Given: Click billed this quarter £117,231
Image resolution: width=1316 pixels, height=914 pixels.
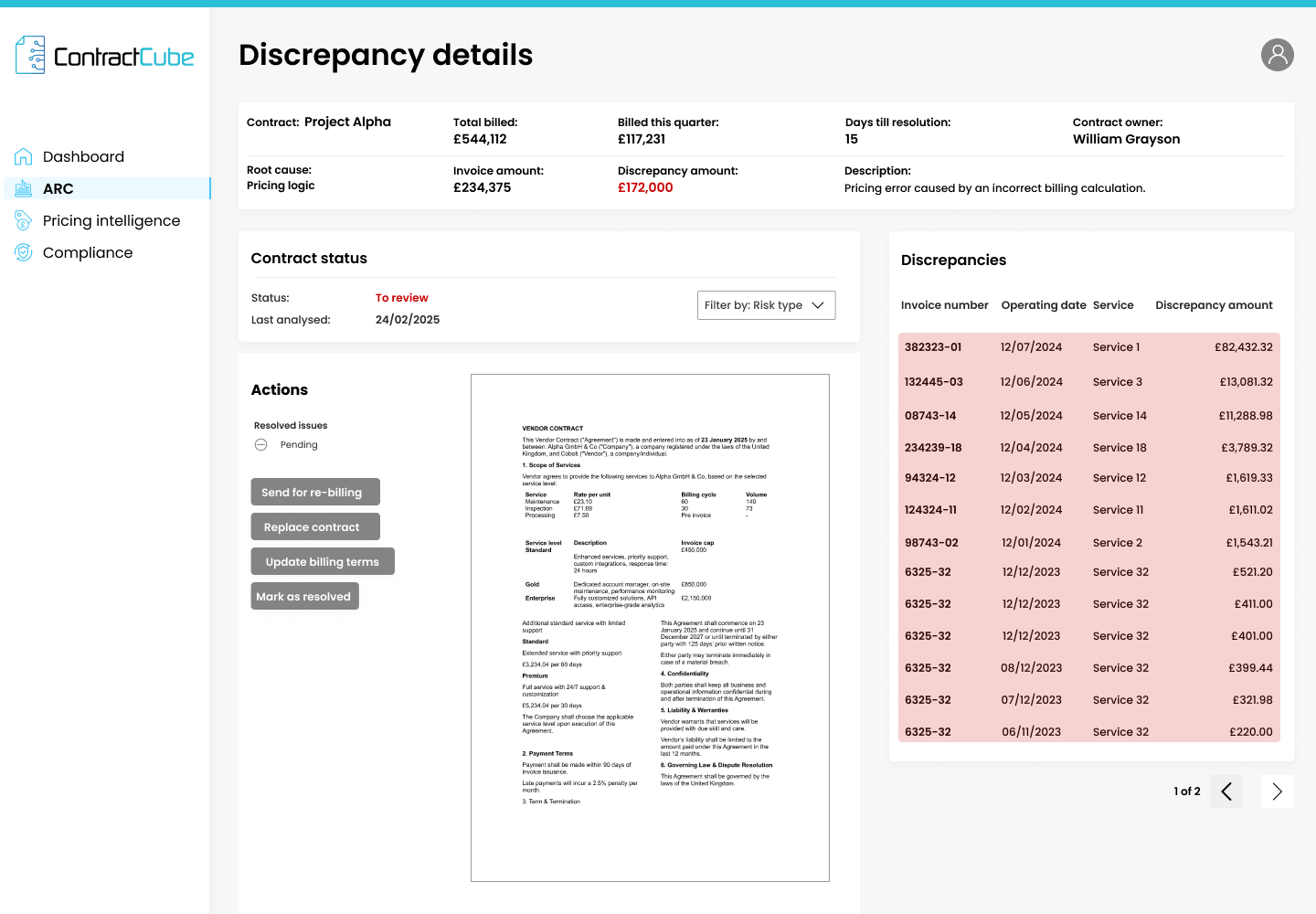Looking at the screenshot, I should [x=642, y=139].
